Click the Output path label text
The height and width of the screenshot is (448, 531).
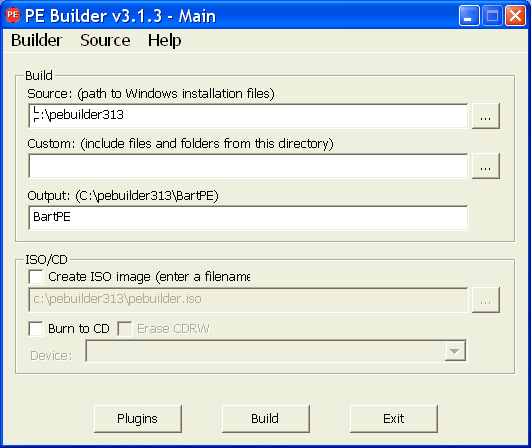pos(123,196)
